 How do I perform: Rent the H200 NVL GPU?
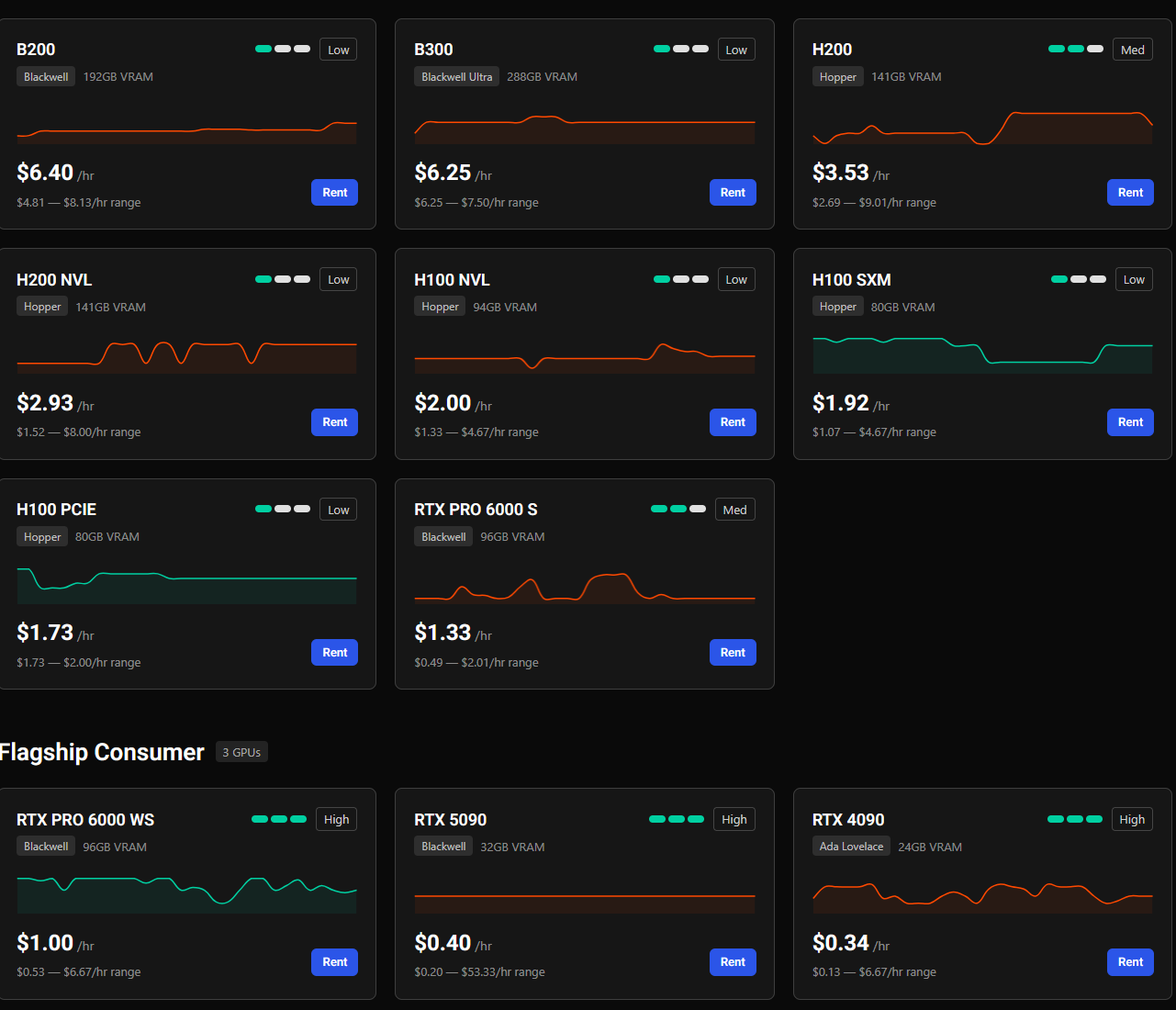click(335, 422)
